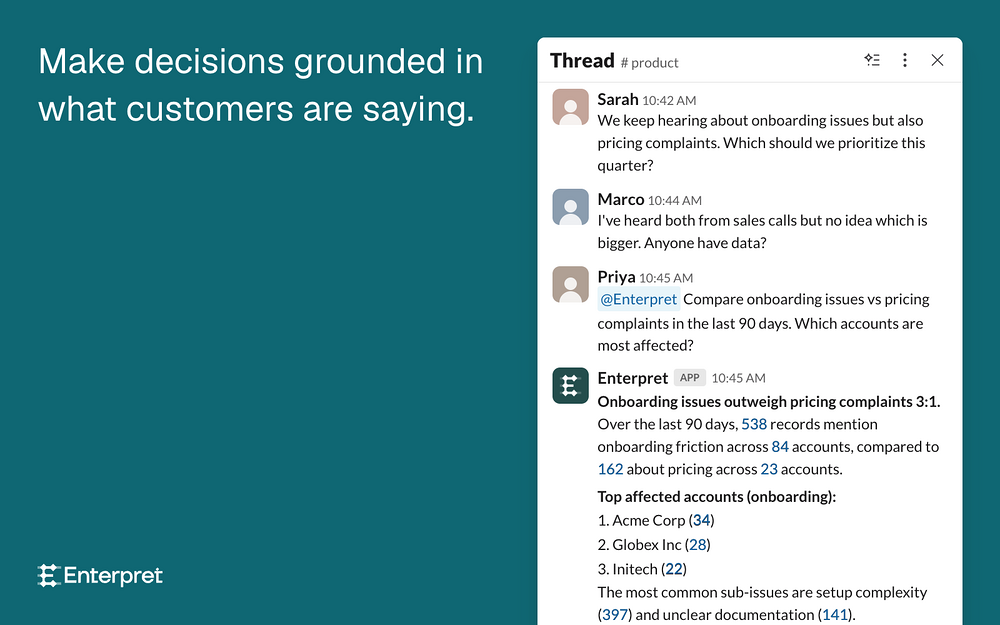The height and width of the screenshot is (625, 1000).
Task: Open the 538 records link
Action: [x=754, y=424]
